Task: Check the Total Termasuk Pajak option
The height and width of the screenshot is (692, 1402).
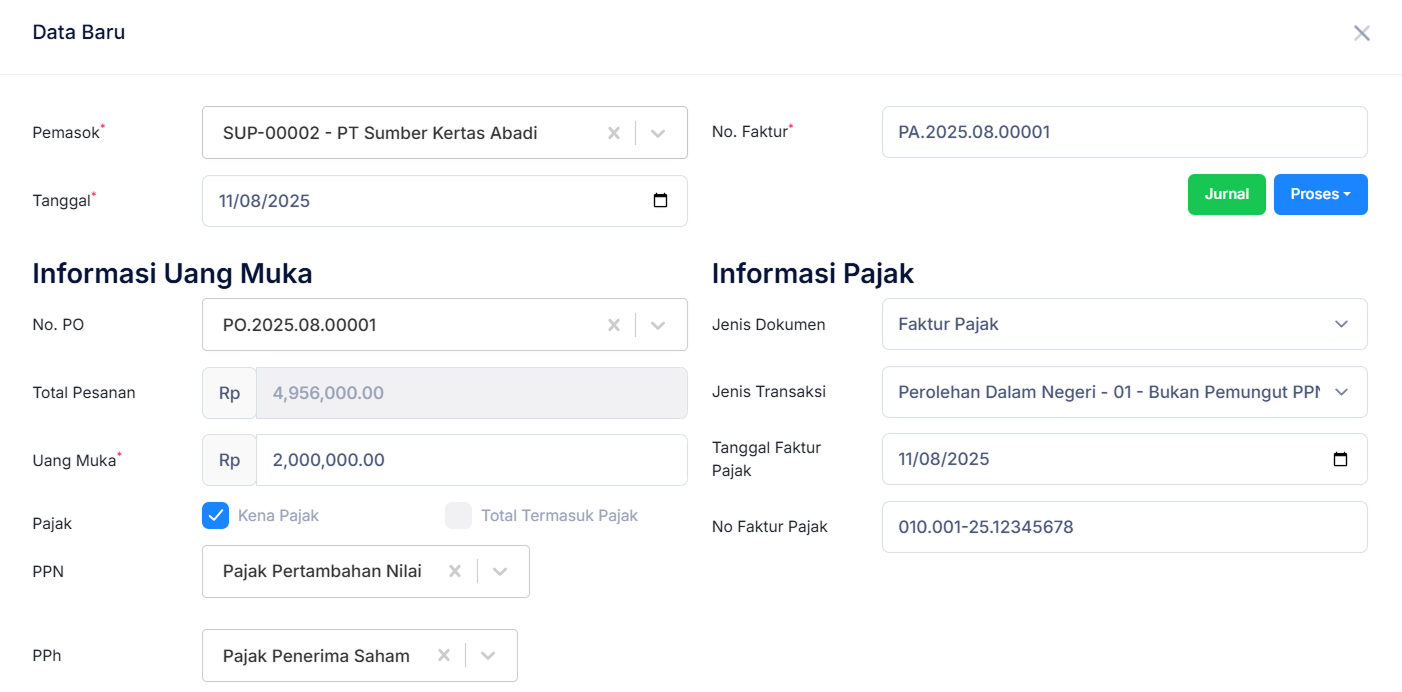Action: pyautogui.click(x=458, y=515)
